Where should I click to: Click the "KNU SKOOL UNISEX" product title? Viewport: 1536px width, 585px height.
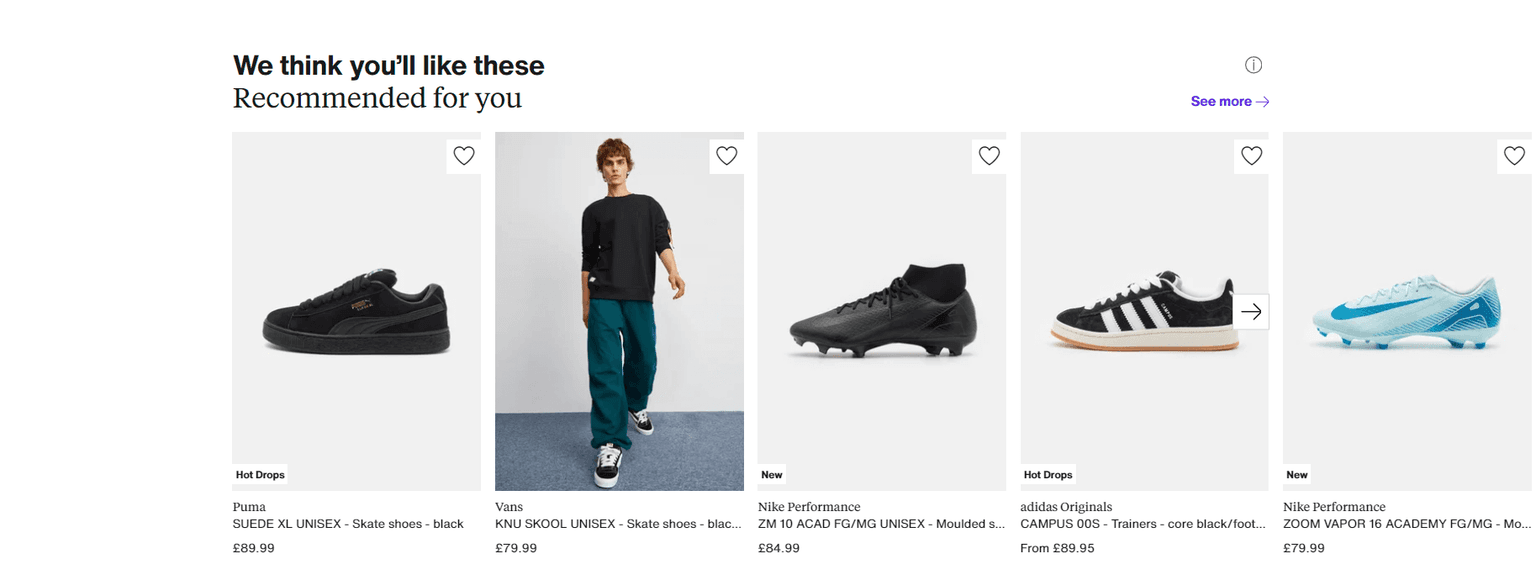619,523
